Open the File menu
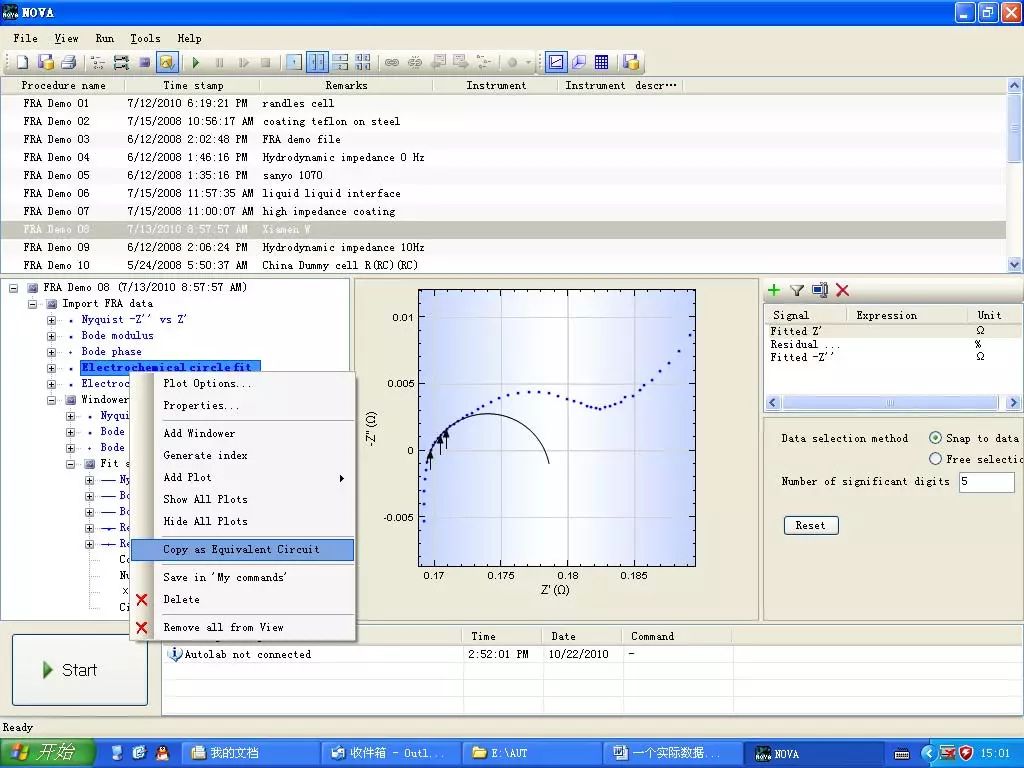 (x=25, y=39)
